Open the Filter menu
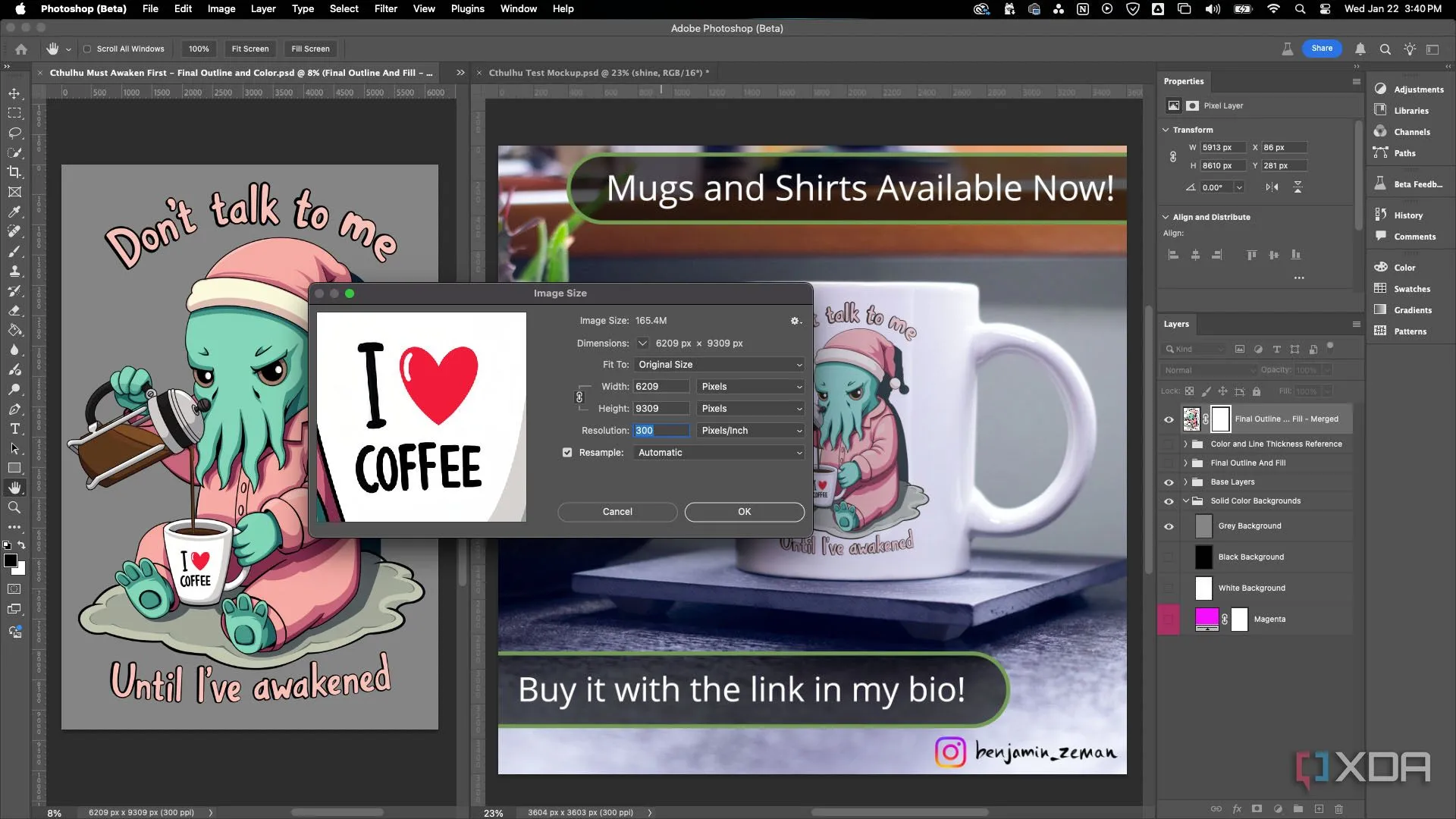Screen dimensions: 1456x819 pos(385,8)
